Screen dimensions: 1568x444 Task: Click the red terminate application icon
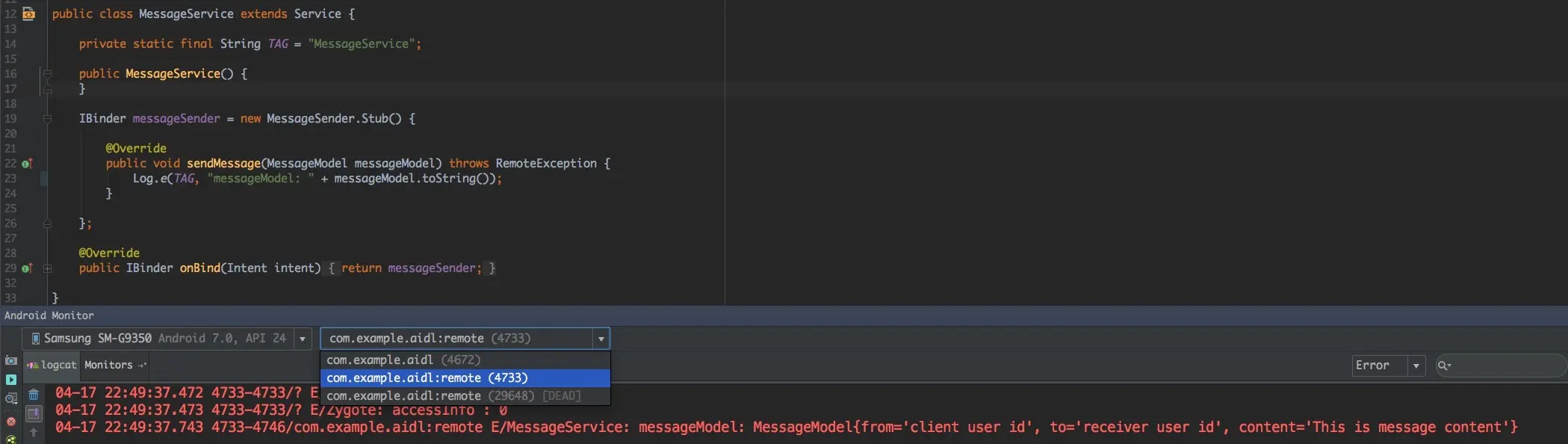click(11, 422)
